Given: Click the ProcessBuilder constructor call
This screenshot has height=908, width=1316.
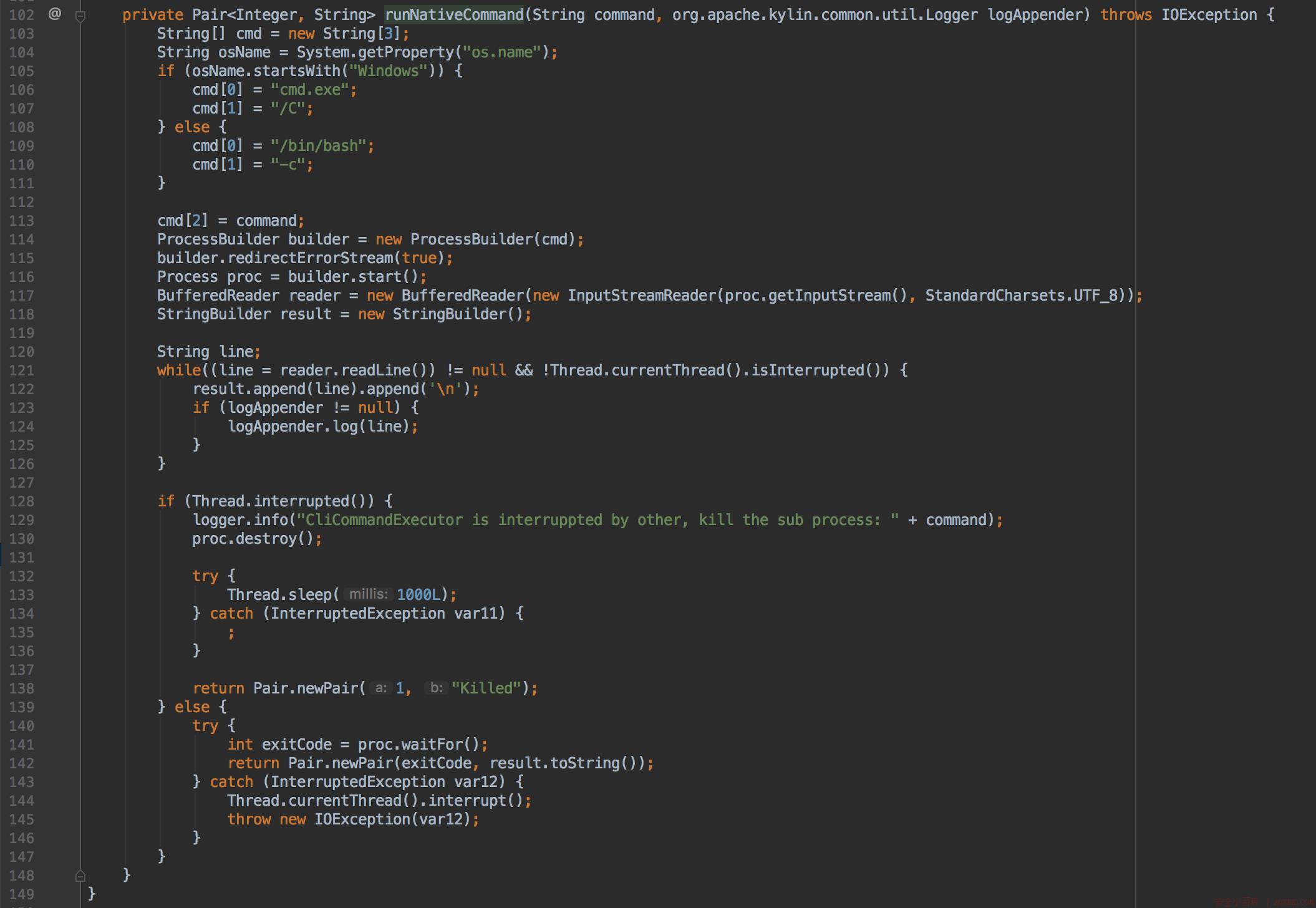Looking at the screenshot, I should point(496,239).
